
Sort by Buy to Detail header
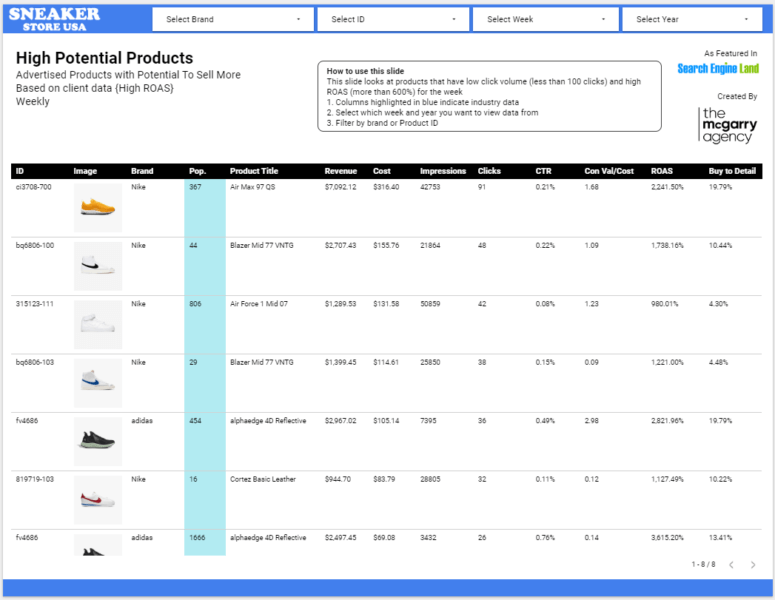tap(733, 171)
